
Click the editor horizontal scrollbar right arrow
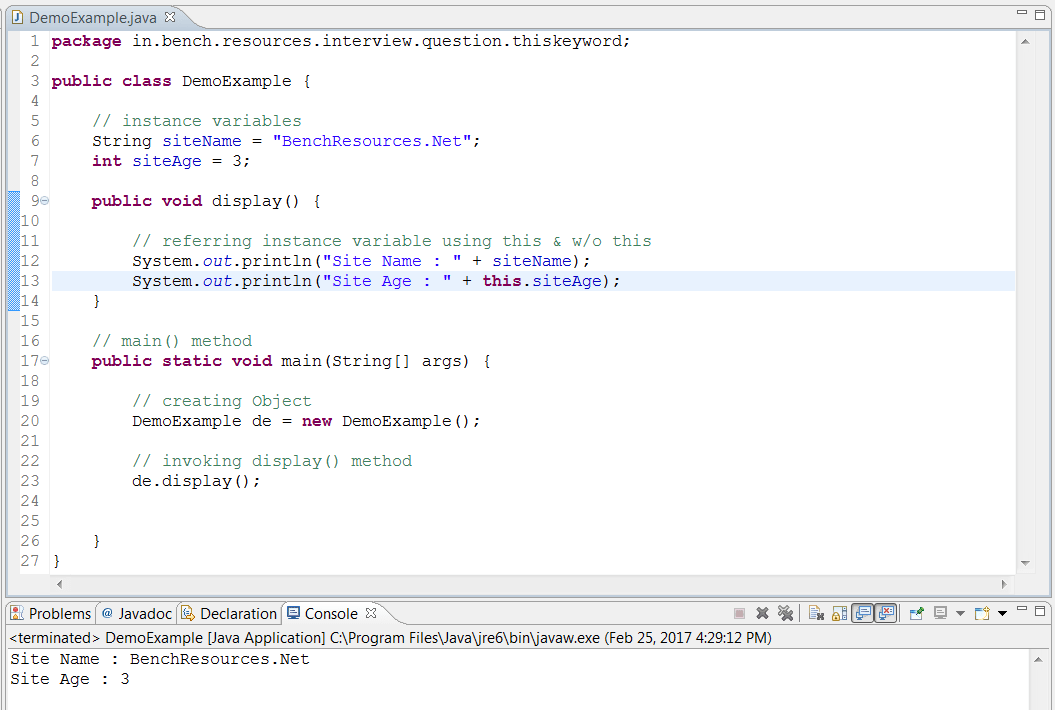(1004, 584)
